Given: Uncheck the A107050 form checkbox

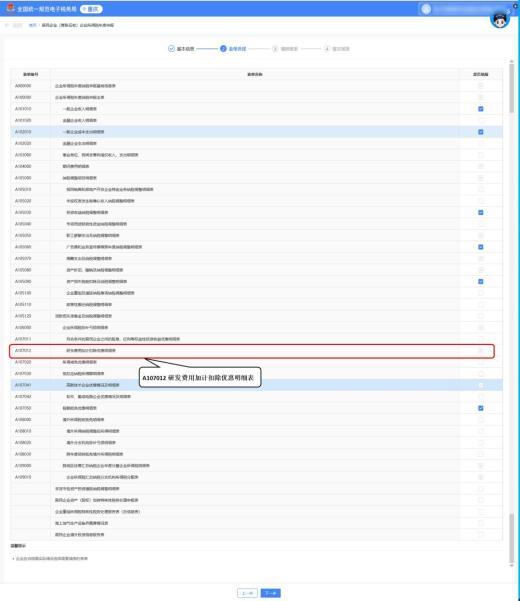Looking at the screenshot, I should [481, 408].
